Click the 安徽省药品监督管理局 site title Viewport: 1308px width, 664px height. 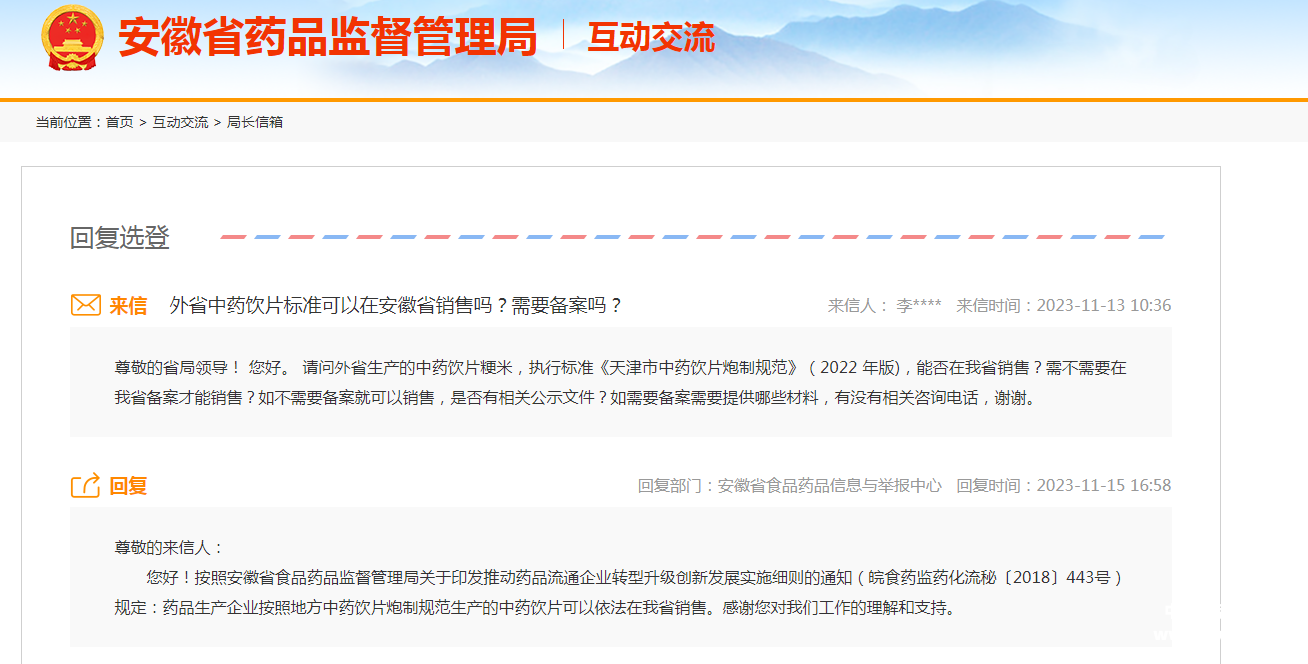(x=328, y=38)
